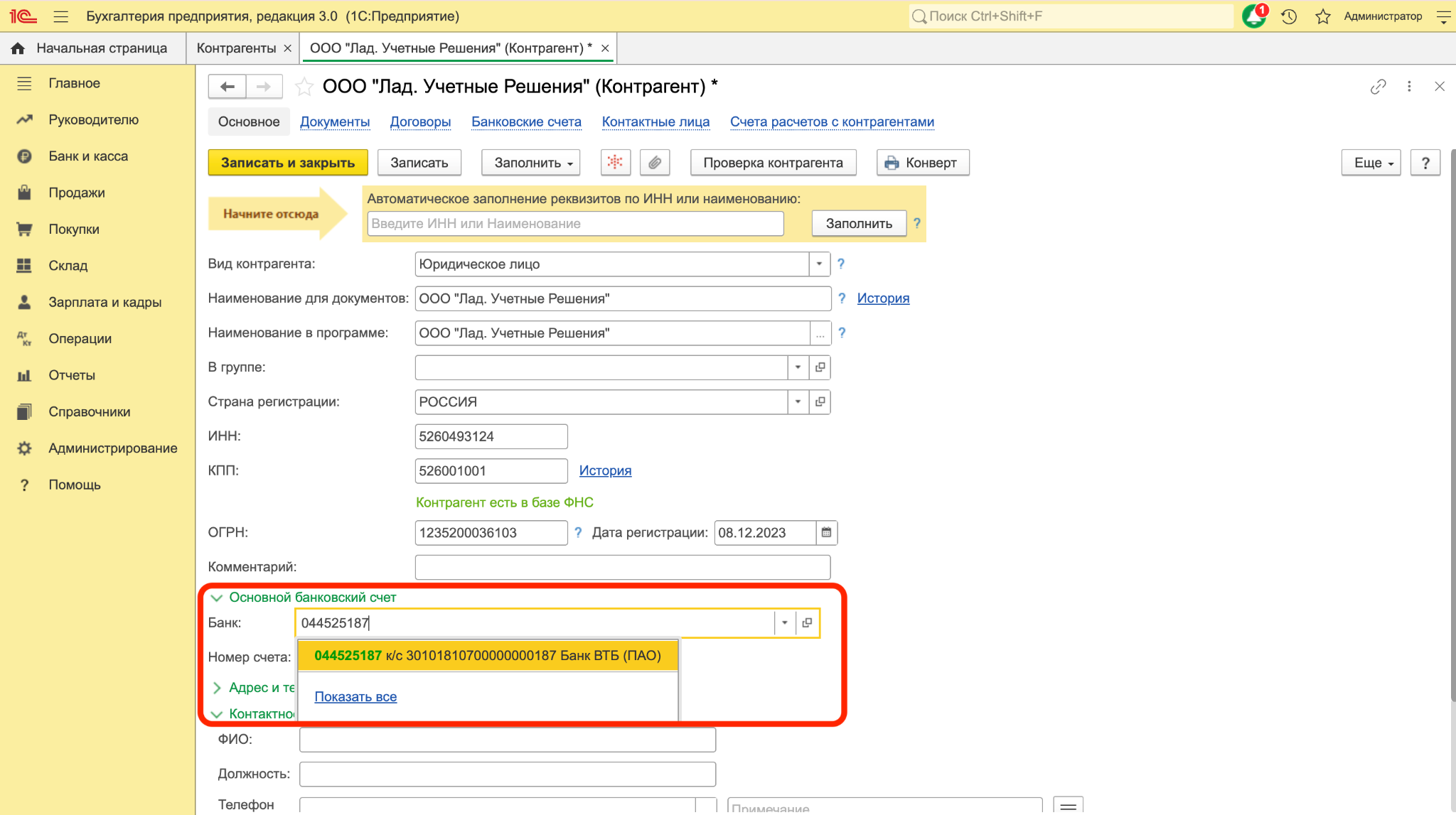The image size is (1456, 815).
Task: Open selected bank record icon
Action: pos(807,623)
